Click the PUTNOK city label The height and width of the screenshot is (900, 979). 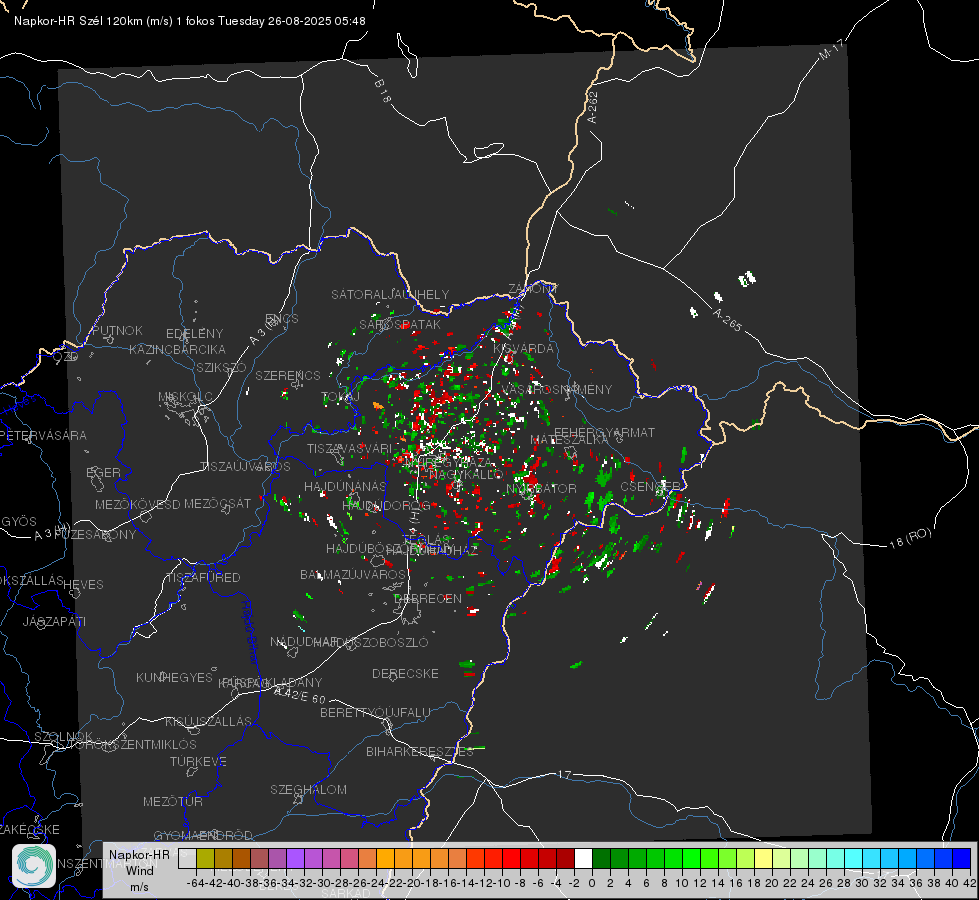tap(117, 330)
